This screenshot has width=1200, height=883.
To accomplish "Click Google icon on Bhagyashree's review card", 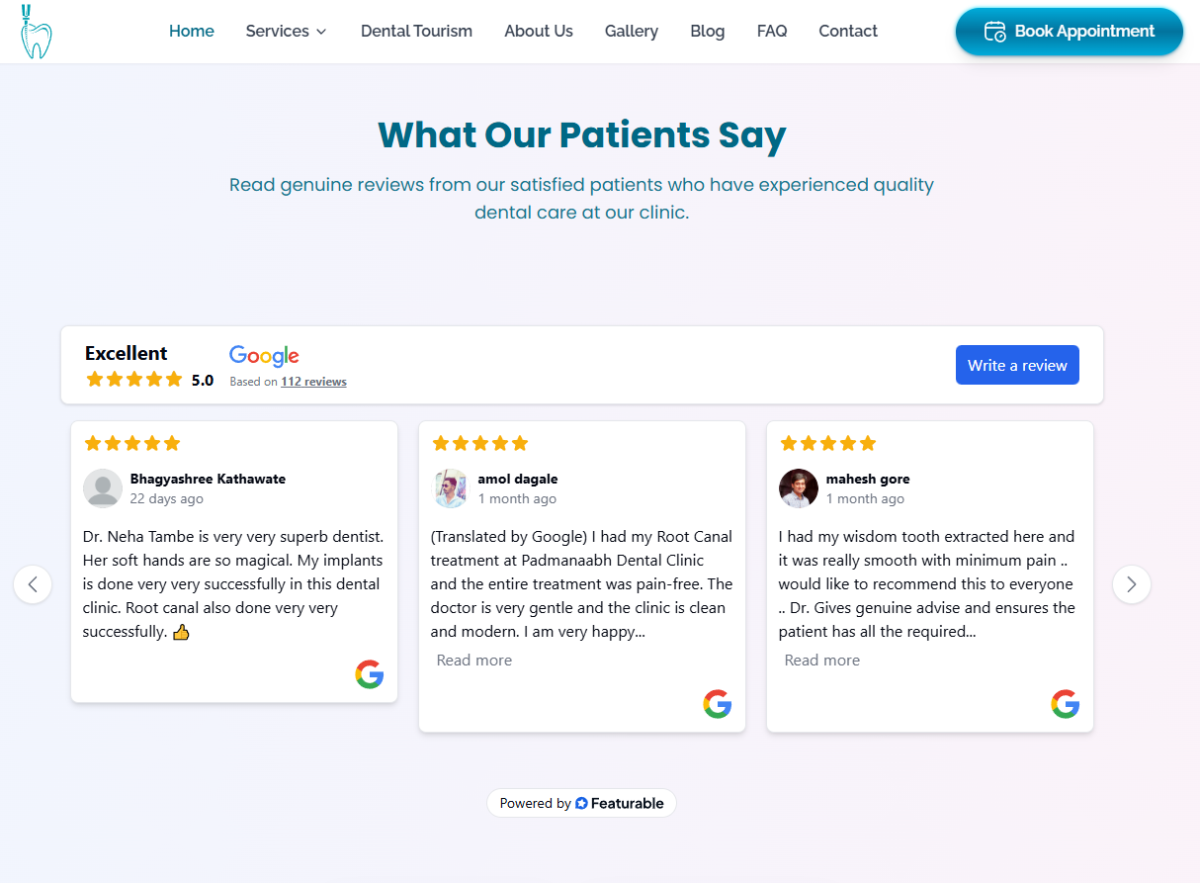I will point(369,674).
